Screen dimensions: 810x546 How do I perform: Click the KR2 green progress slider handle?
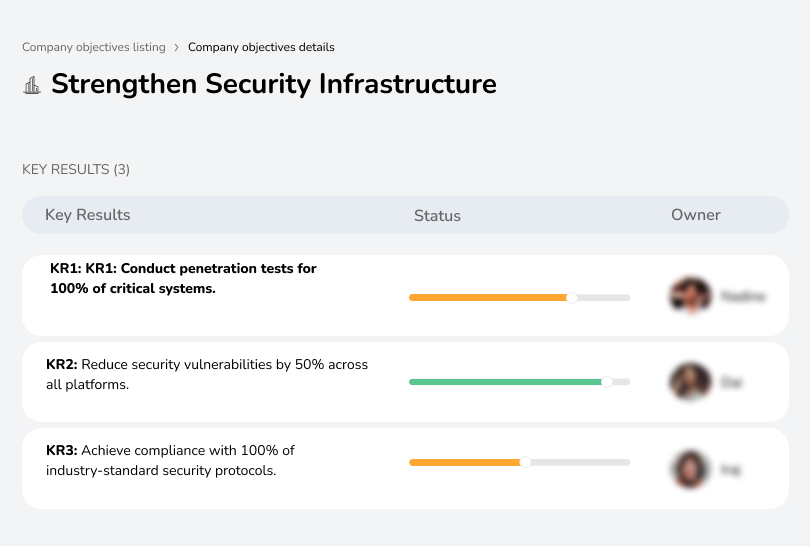[607, 382]
